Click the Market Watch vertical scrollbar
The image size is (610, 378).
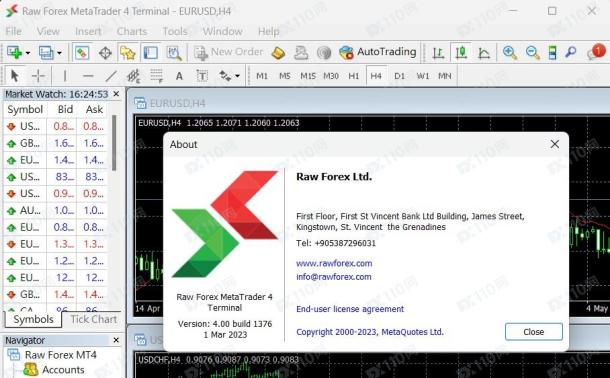[x=114, y=143]
